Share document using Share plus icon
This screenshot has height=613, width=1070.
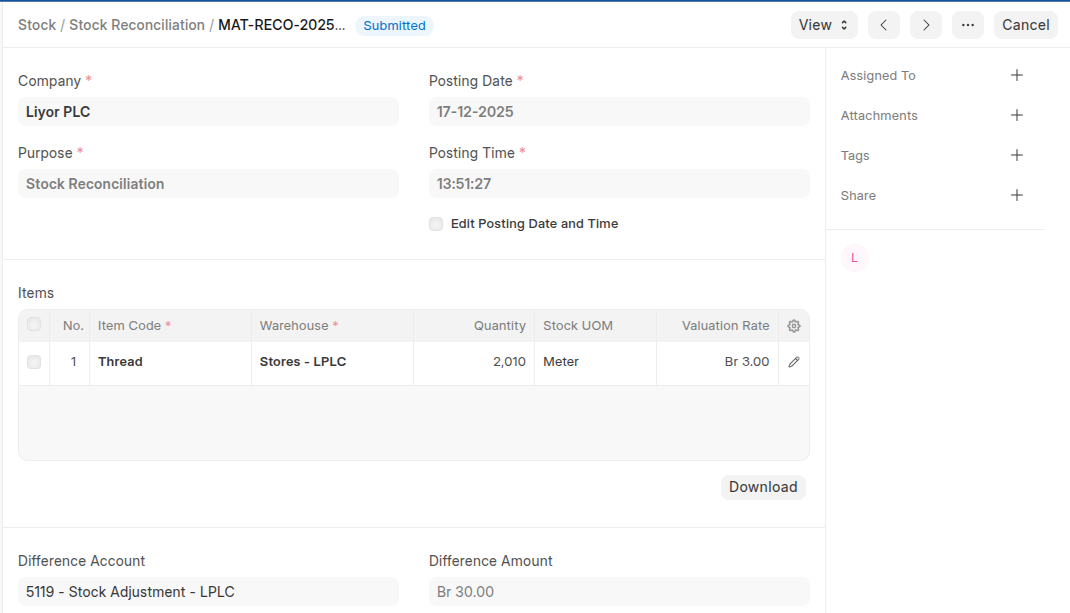[1016, 195]
